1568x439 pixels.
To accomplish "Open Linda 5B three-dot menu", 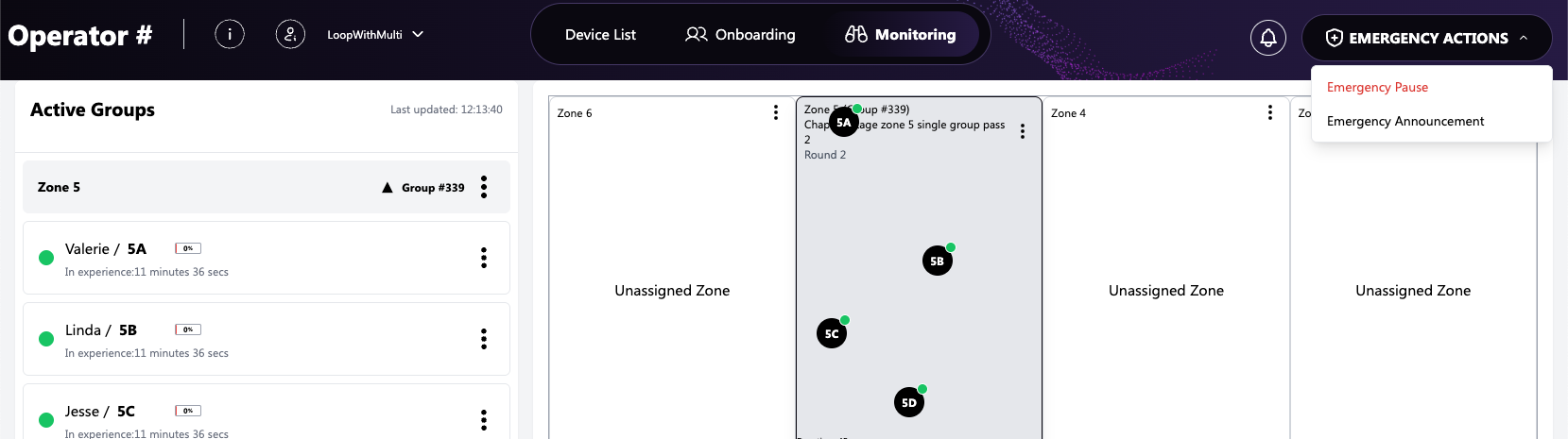I will (x=484, y=339).
